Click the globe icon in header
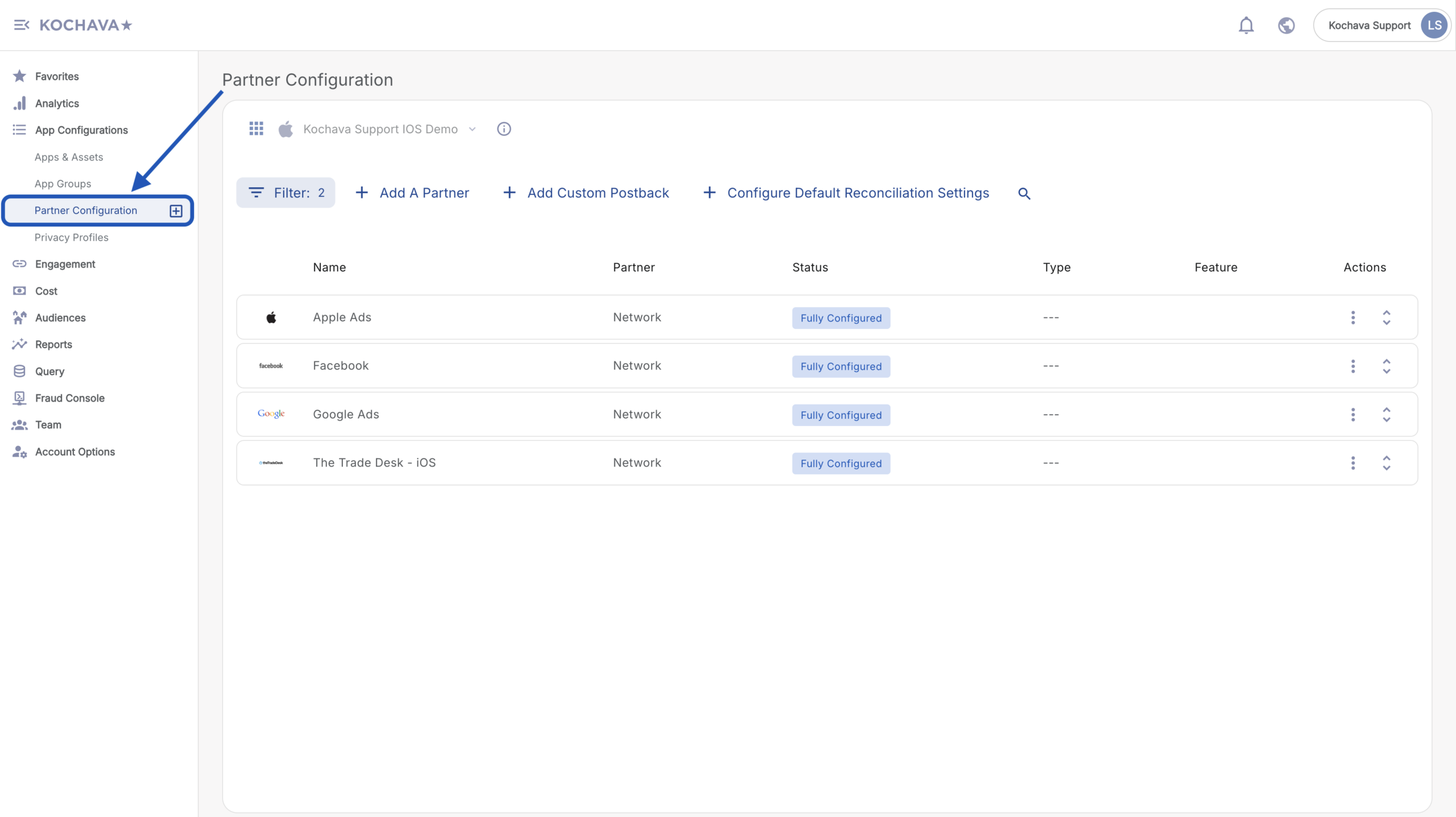The width and height of the screenshot is (1456, 817). click(x=1286, y=25)
